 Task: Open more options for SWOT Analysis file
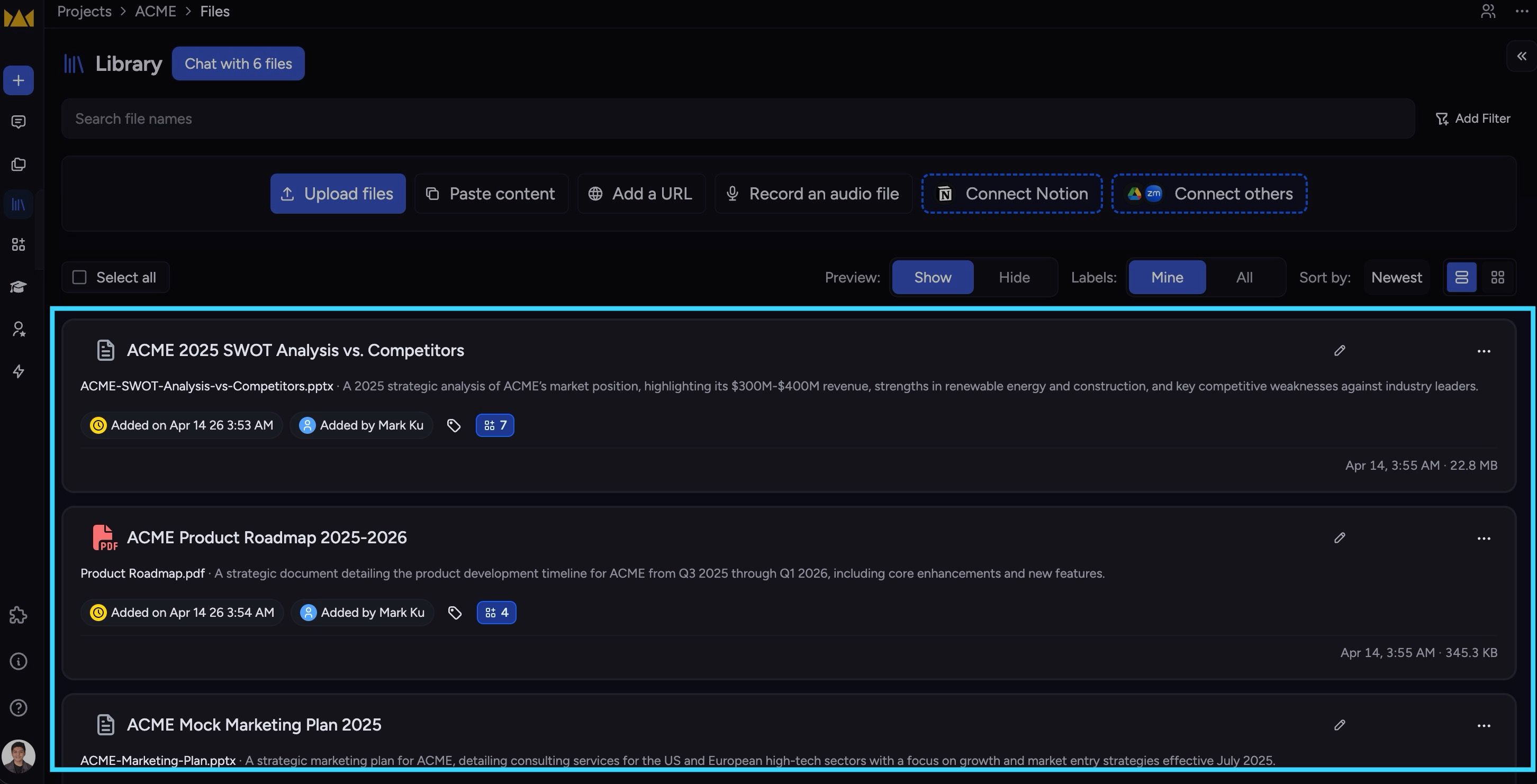pos(1484,351)
